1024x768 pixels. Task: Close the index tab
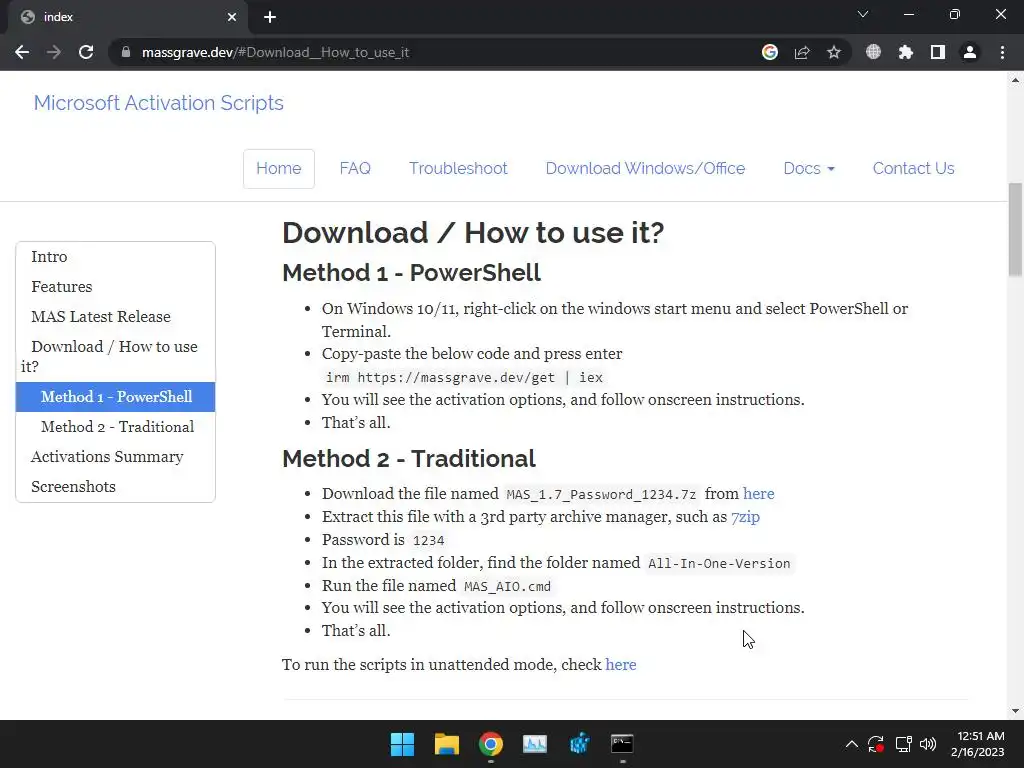232,17
